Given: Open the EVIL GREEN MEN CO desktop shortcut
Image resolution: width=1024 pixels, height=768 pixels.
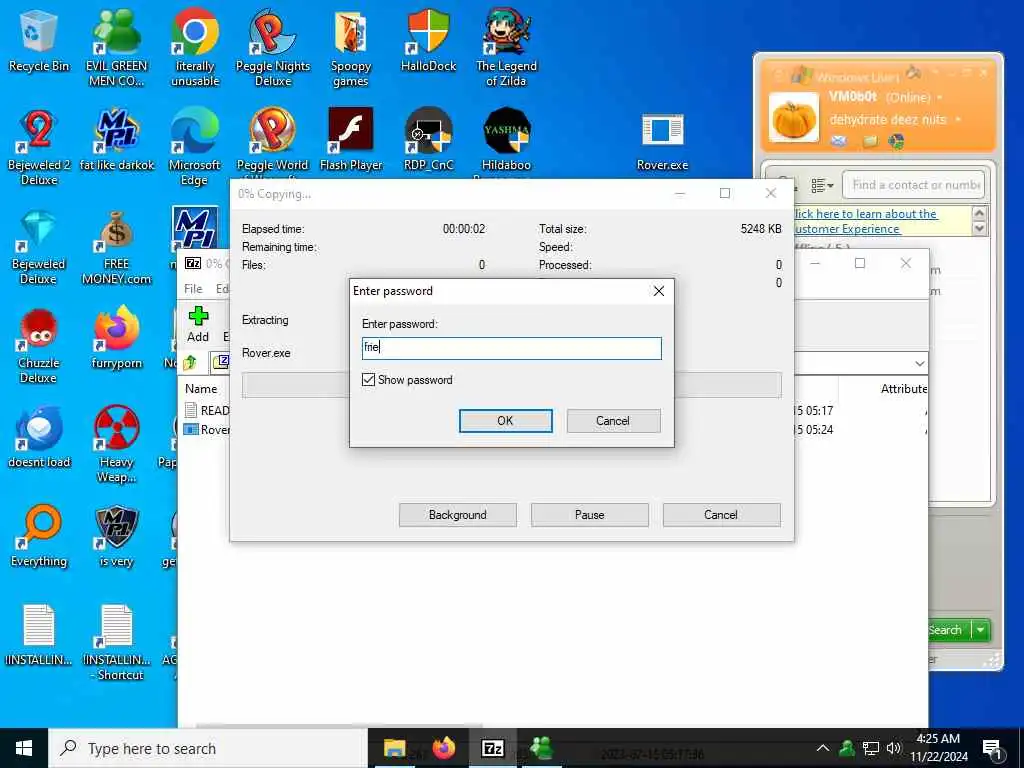Looking at the screenshot, I should [116, 47].
